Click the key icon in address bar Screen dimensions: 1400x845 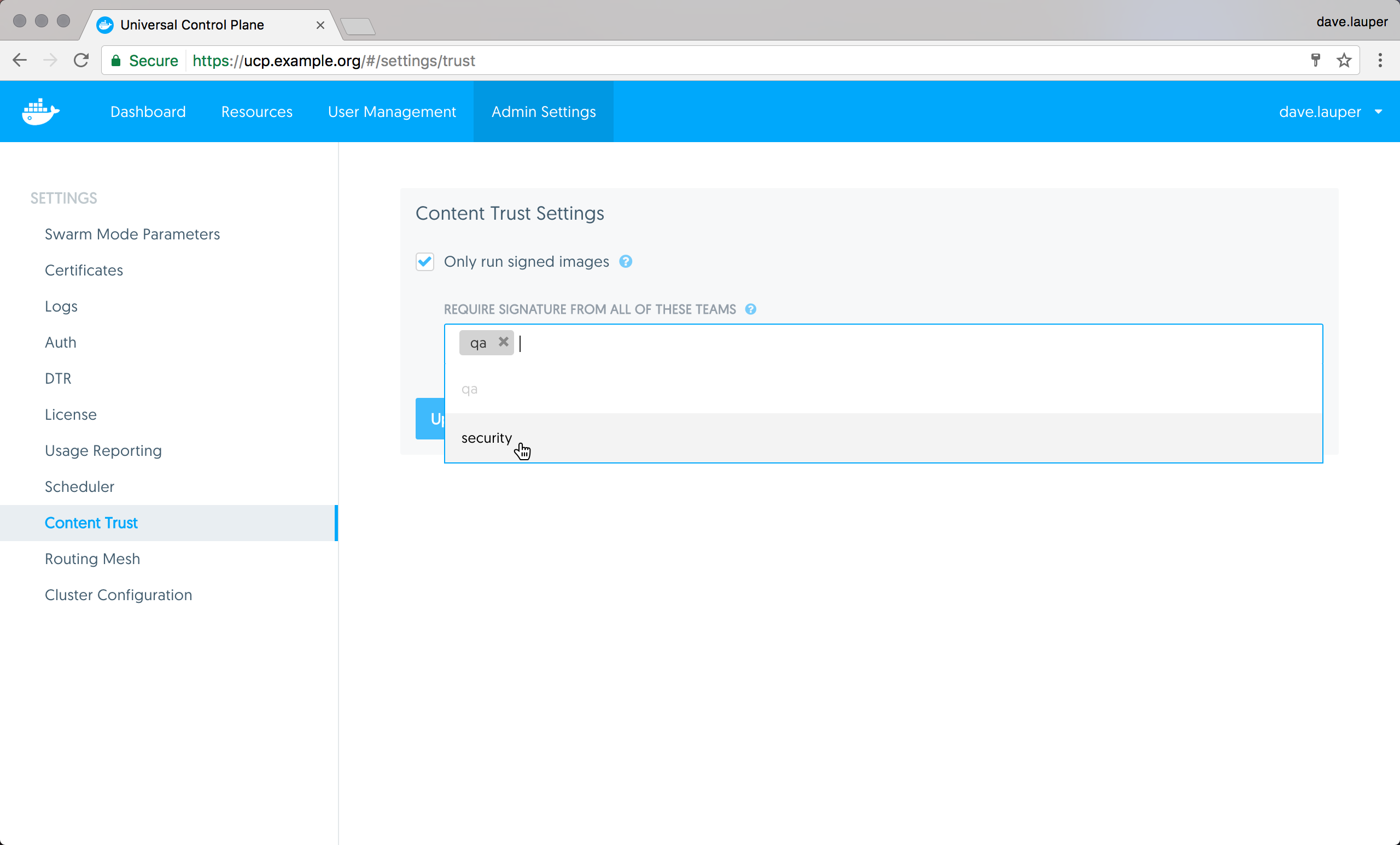click(1315, 60)
